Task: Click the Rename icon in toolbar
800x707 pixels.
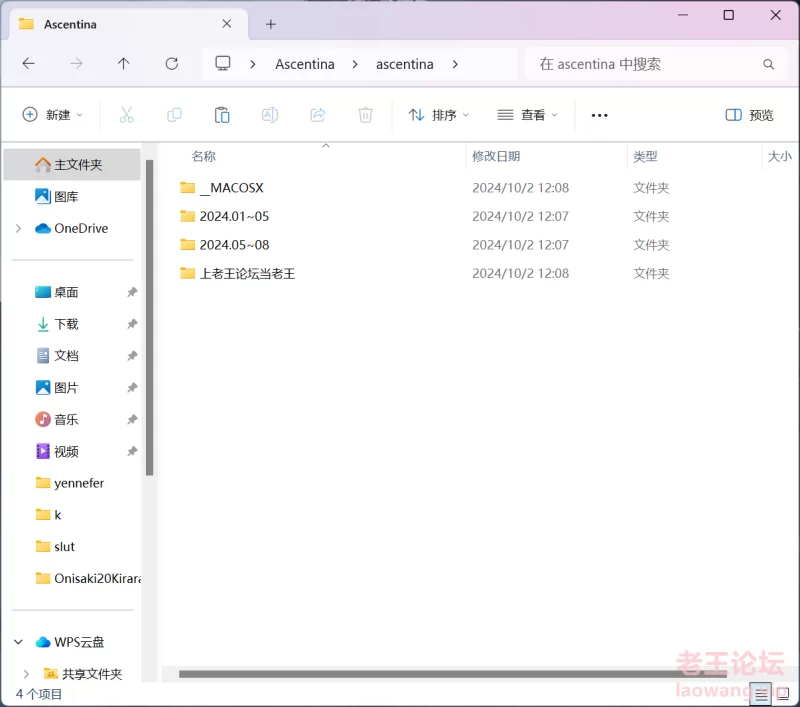Action: tap(270, 115)
